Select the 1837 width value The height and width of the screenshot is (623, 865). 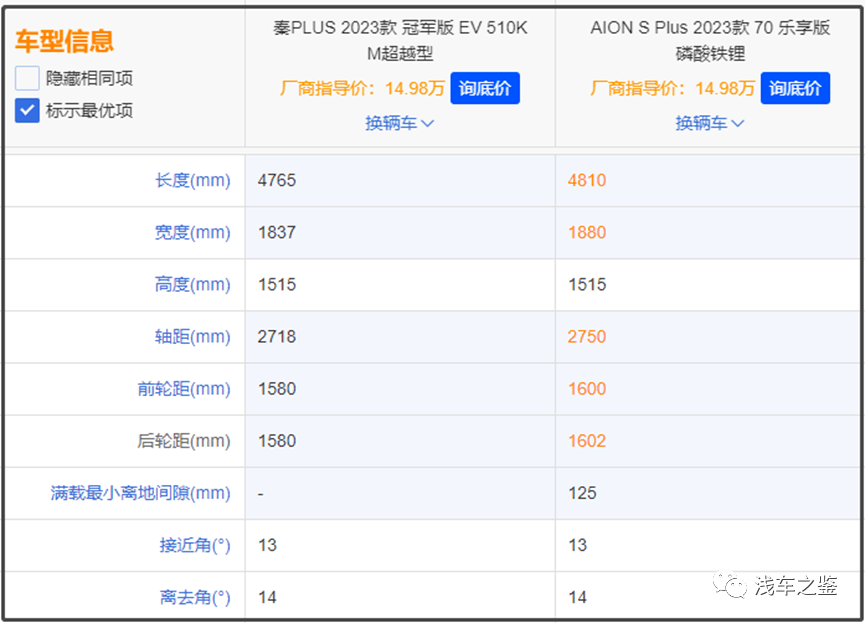277,232
